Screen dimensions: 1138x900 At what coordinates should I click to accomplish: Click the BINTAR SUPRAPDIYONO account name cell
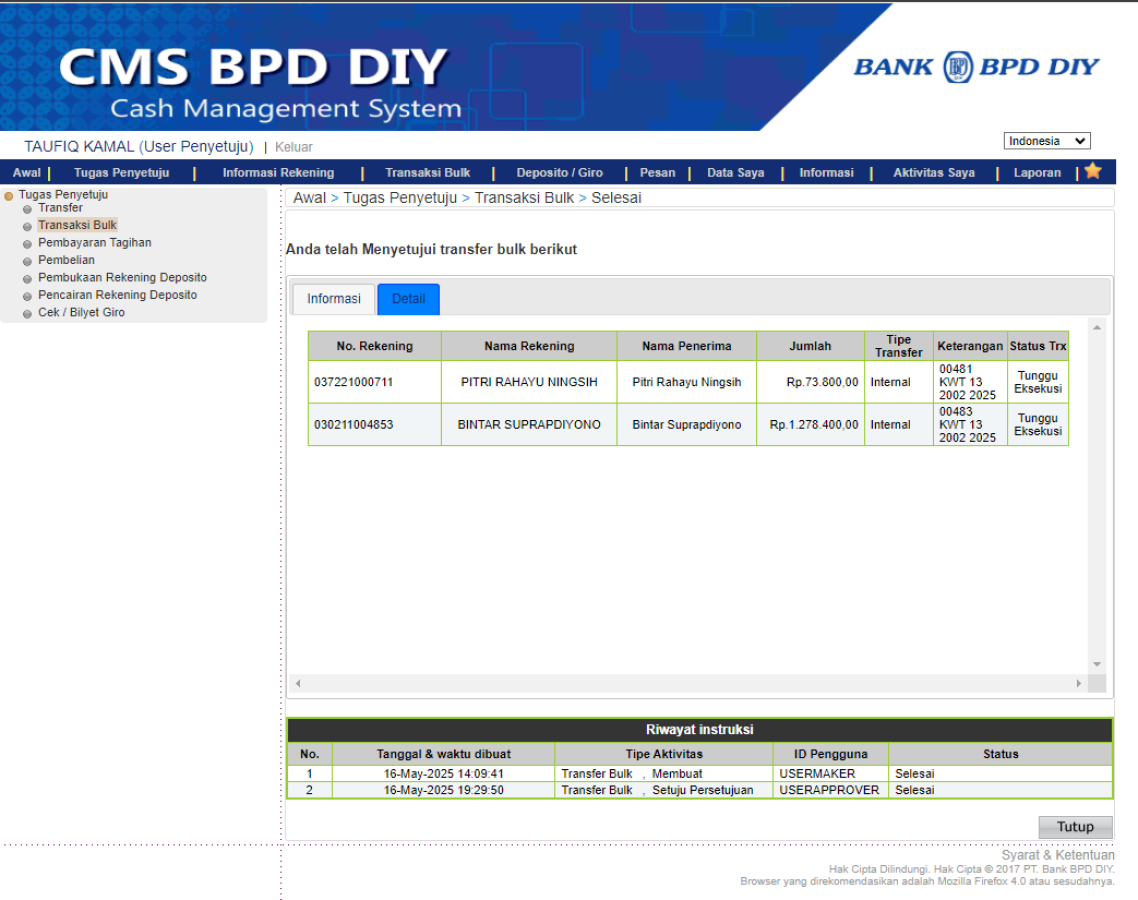(529, 425)
